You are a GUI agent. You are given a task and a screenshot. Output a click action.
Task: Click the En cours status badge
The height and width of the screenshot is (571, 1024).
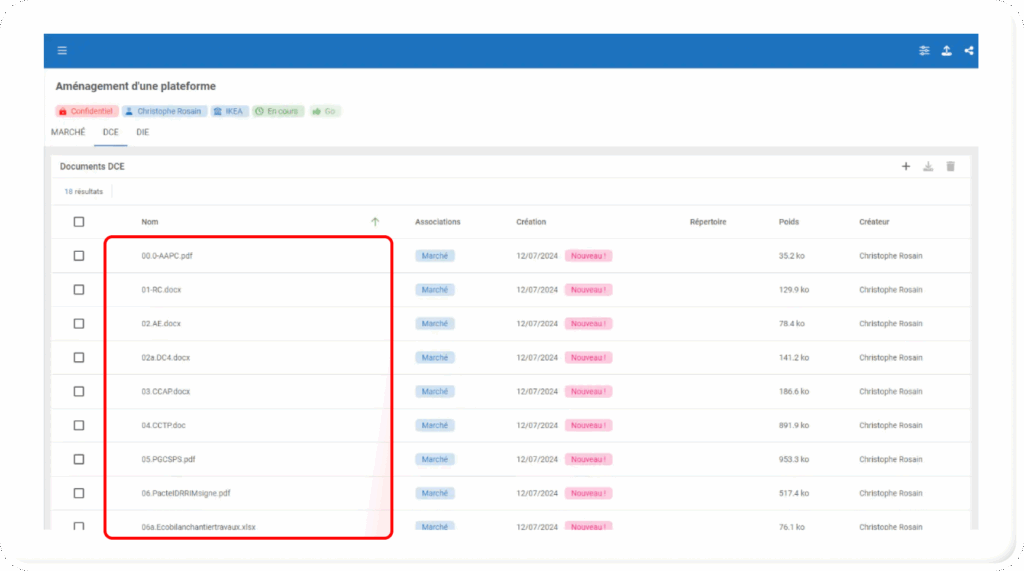pyautogui.click(x=277, y=111)
